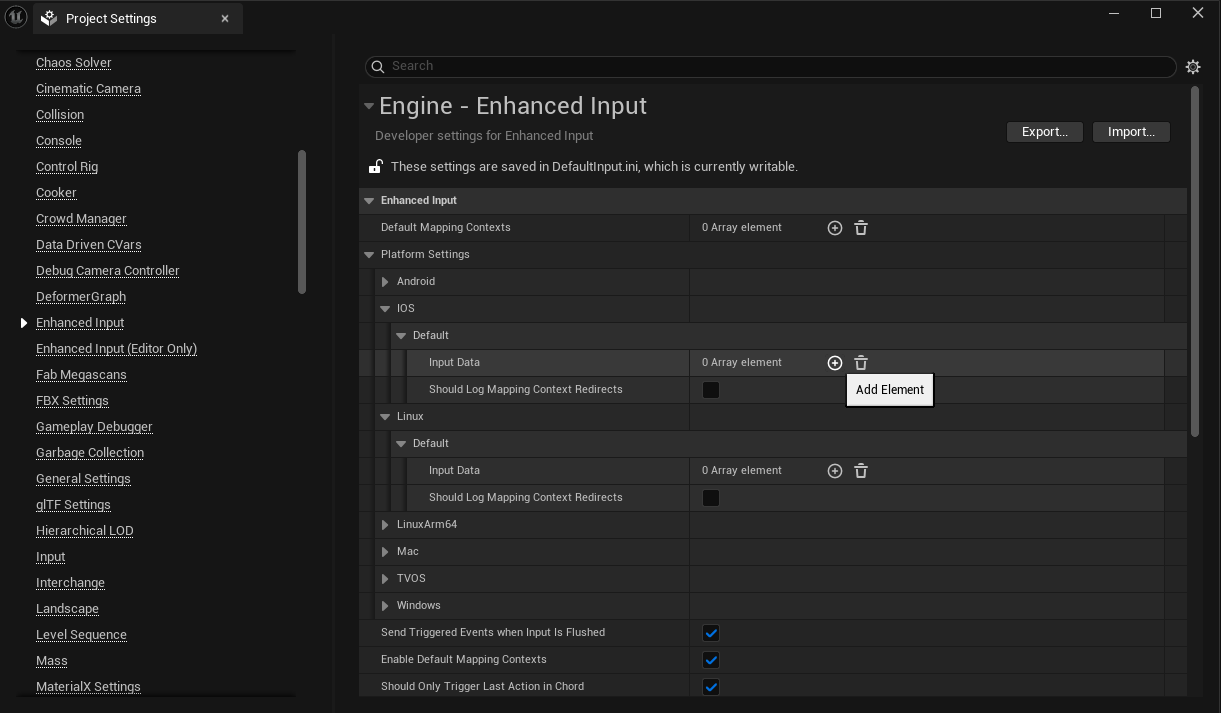Expand the Windows platform settings

(385, 606)
